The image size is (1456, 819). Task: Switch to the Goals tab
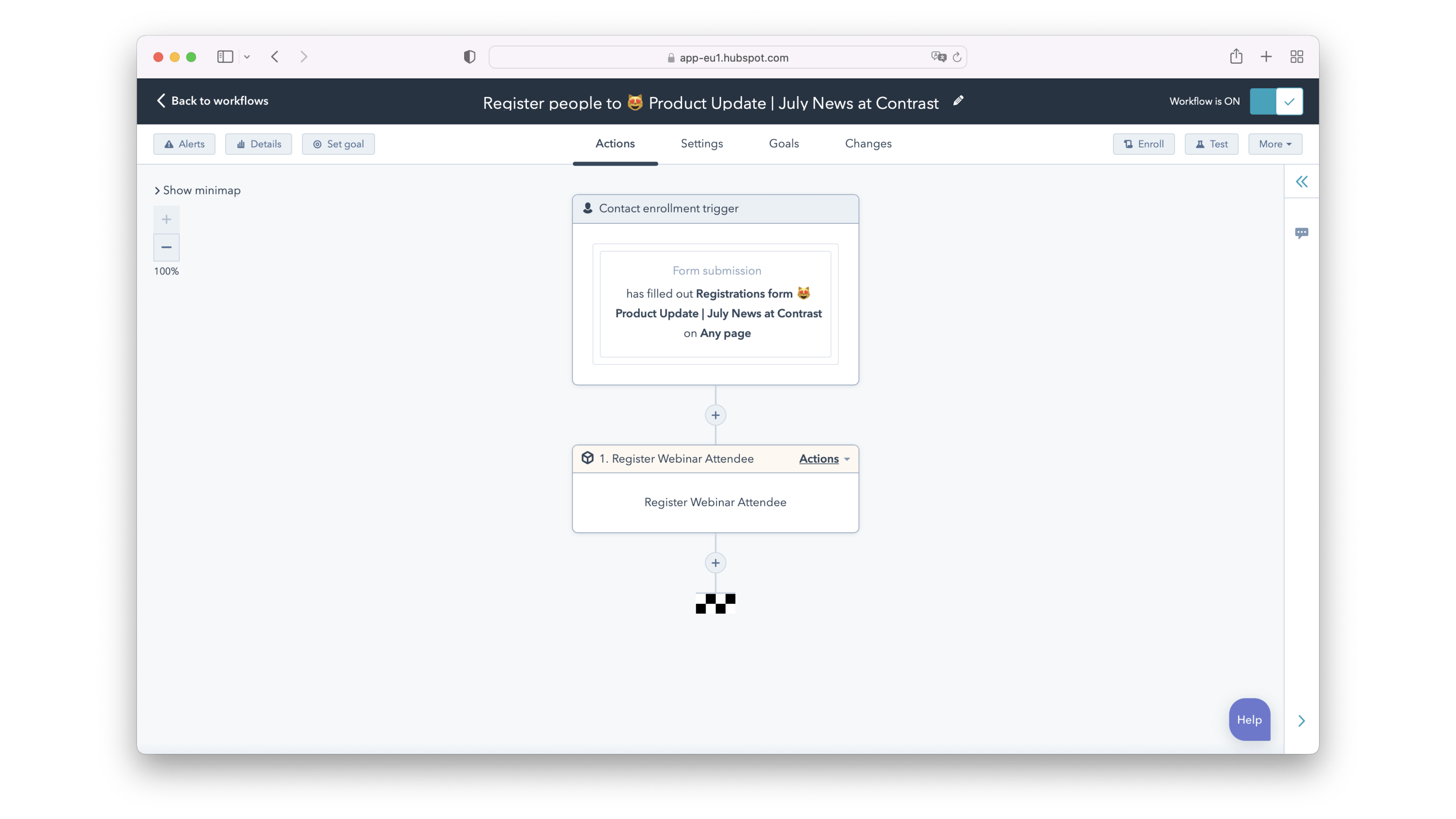tap(784, 144)
